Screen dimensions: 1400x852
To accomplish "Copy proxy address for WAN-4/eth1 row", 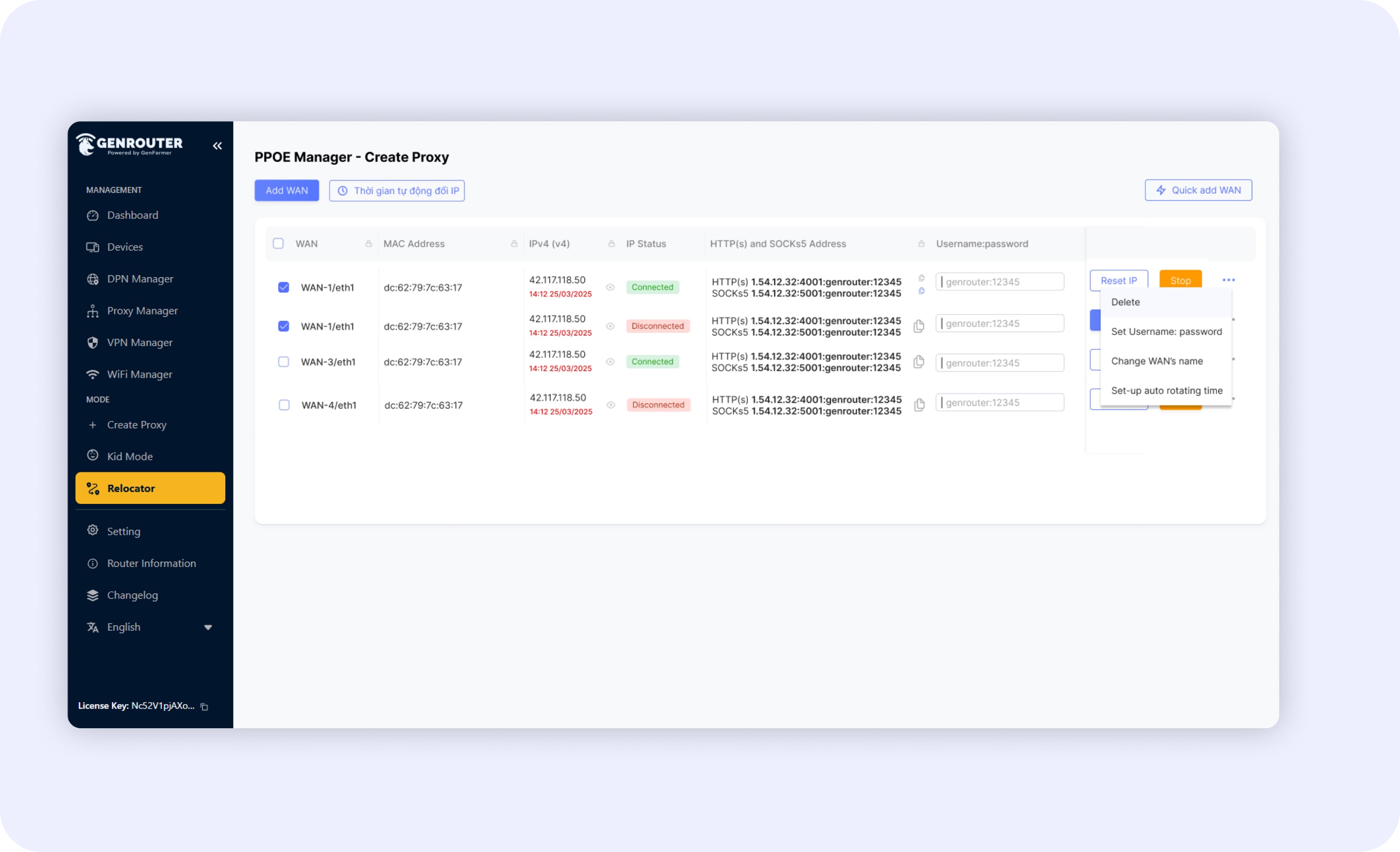I will click(919, 405).
